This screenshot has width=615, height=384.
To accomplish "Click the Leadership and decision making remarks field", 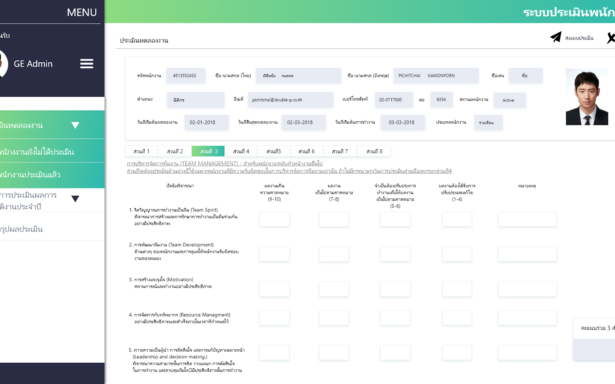I will pos(527,353).
